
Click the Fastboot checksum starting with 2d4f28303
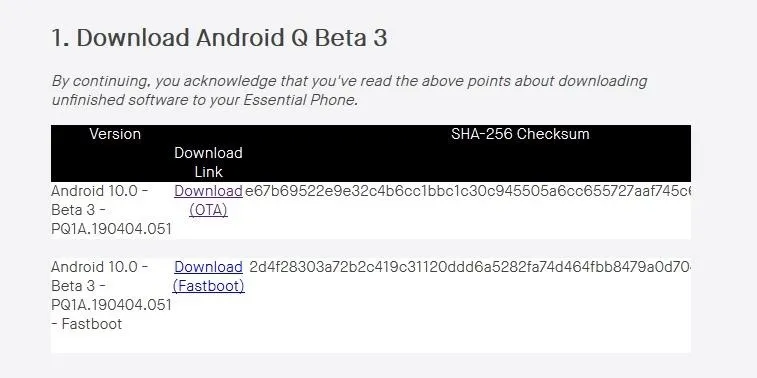tap(470, 267)
